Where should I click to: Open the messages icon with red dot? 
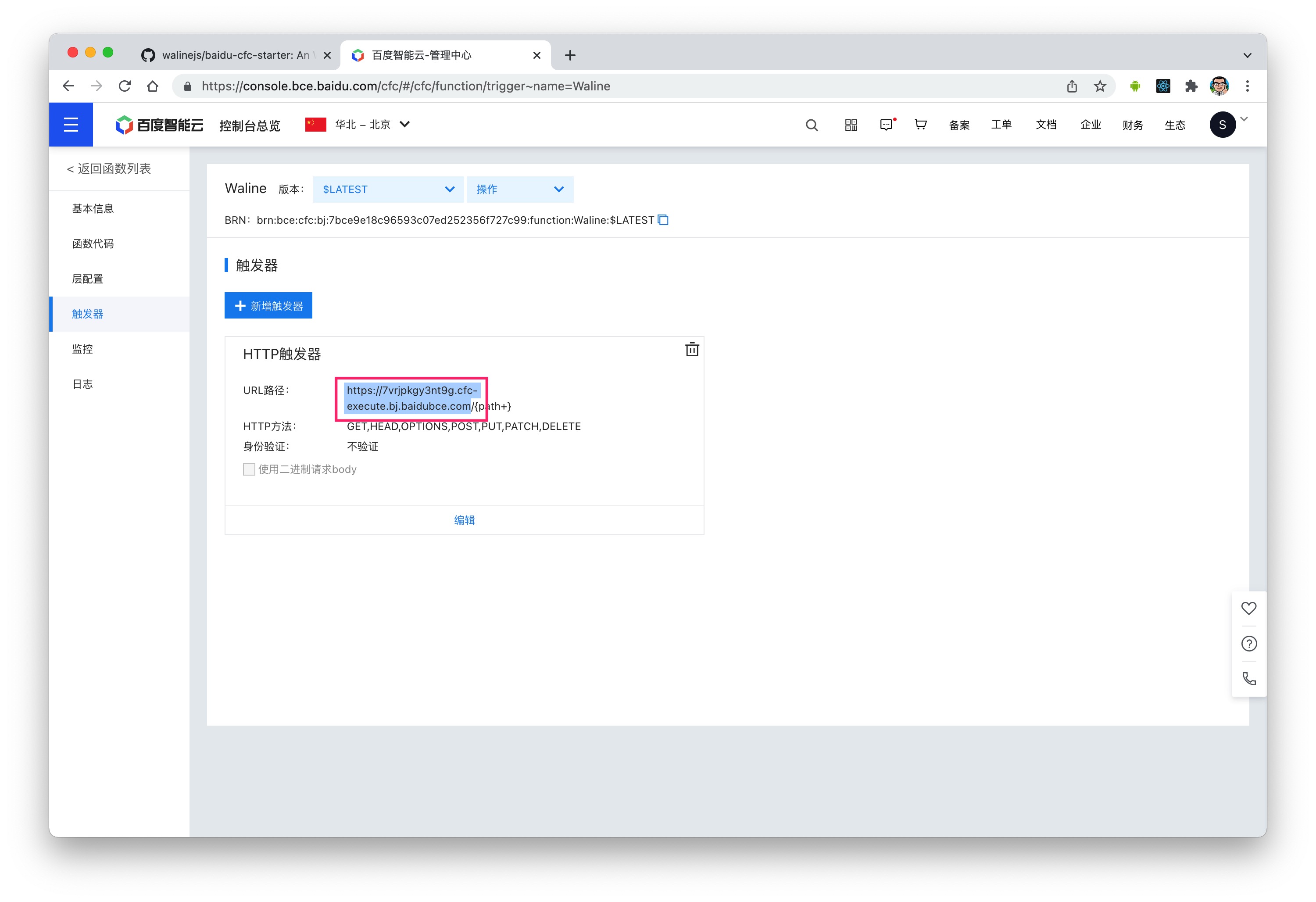pyautogui.click(x=886, y=125)
